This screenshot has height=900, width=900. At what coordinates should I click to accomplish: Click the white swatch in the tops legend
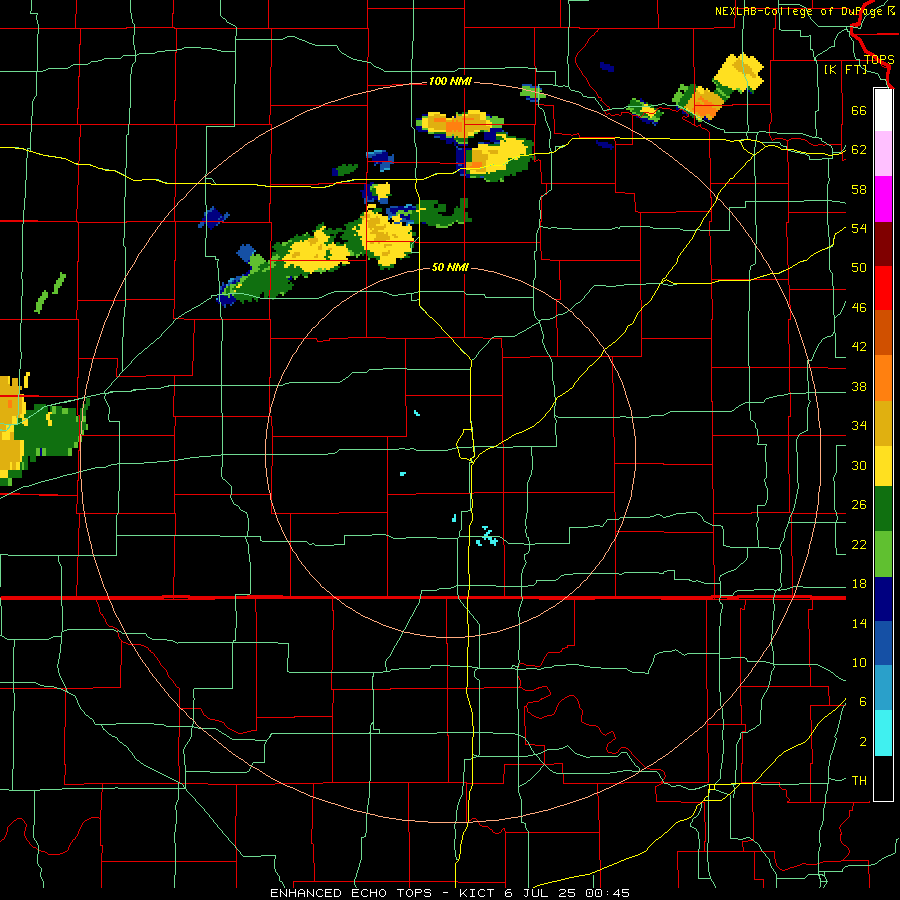tap(883, 110)
